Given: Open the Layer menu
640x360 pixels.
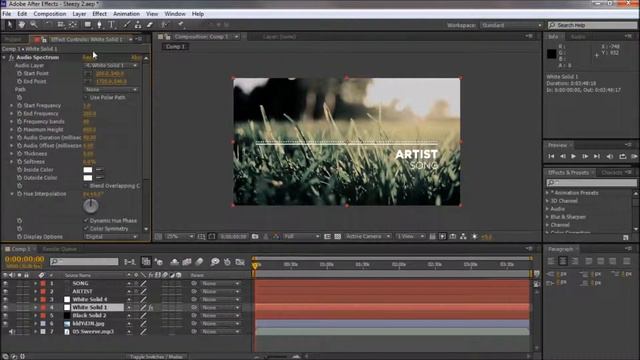Looking at the screenshot, I should (79, 14).
